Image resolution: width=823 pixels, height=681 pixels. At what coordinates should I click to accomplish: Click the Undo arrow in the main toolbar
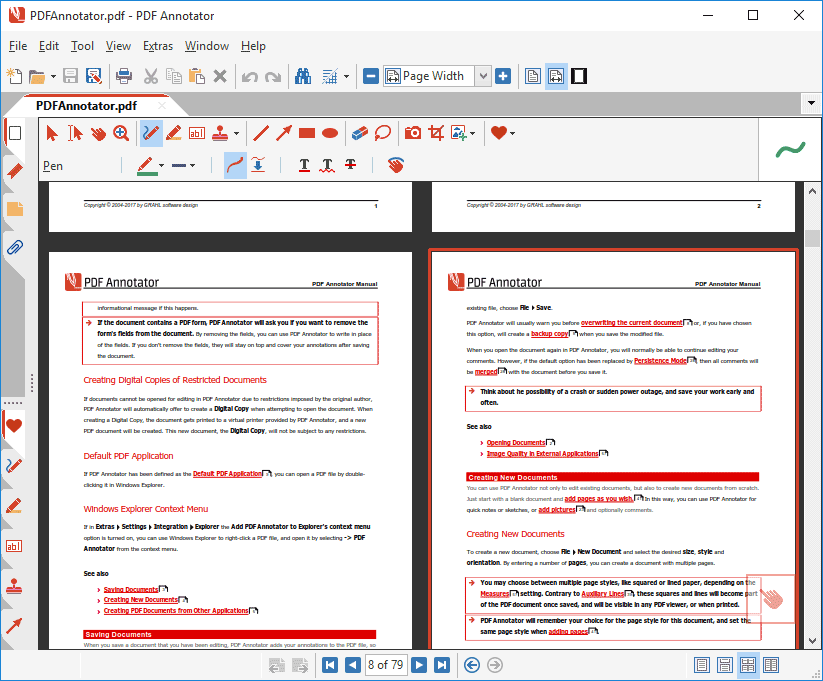(x=250, y=77)
